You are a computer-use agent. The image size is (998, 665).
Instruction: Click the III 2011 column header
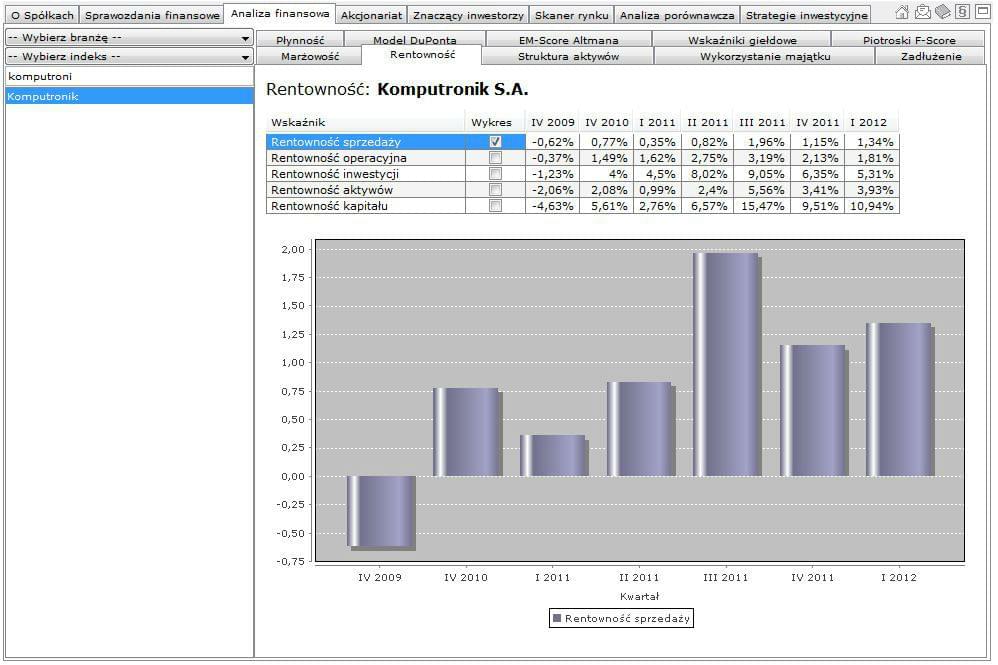tap(762, 122)
